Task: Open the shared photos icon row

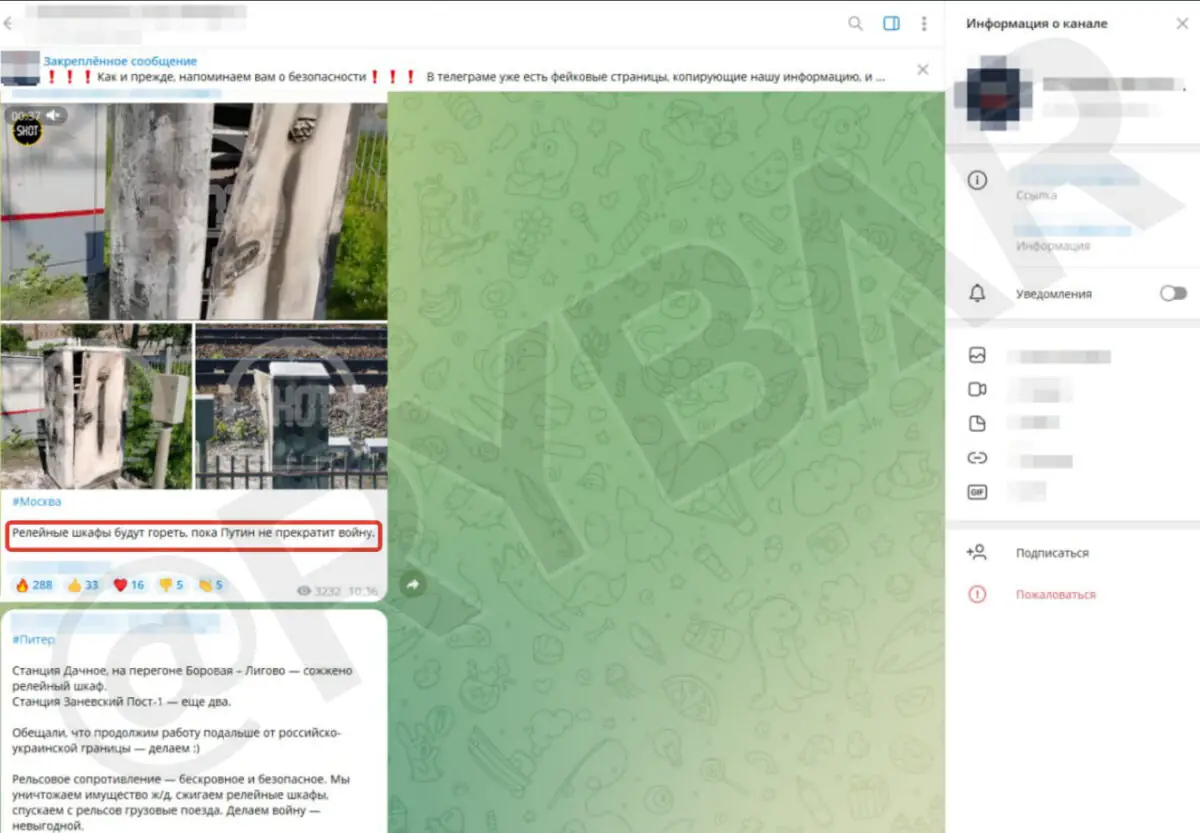Action: (x=977, y=356)
